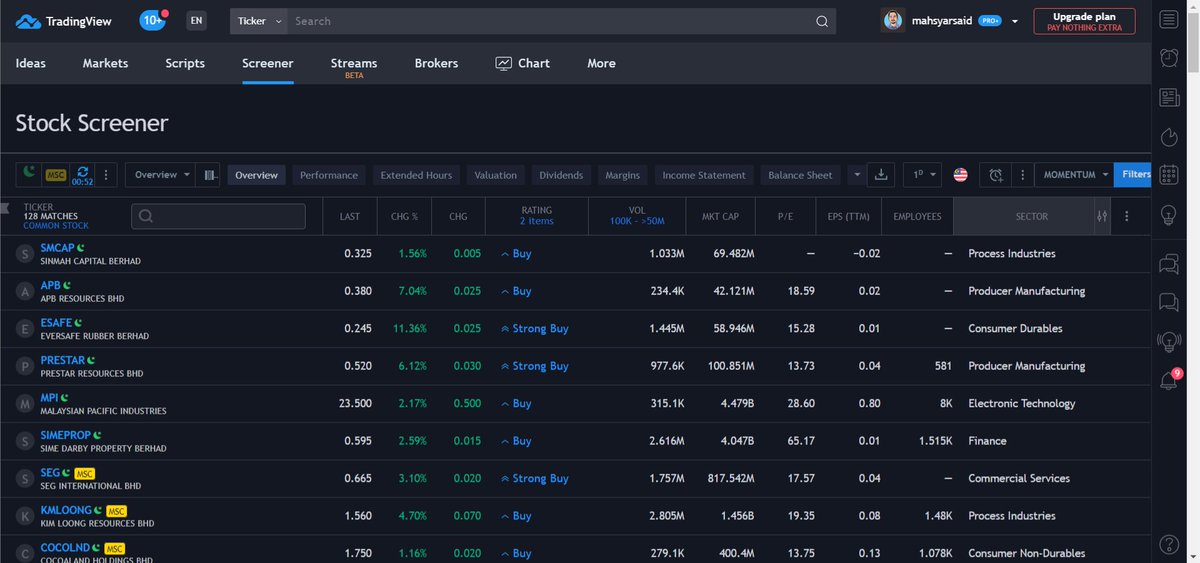Viewport: 1200px width, 563px height.
Task: Click the export screener data download icon
Action: pos(881,175)
